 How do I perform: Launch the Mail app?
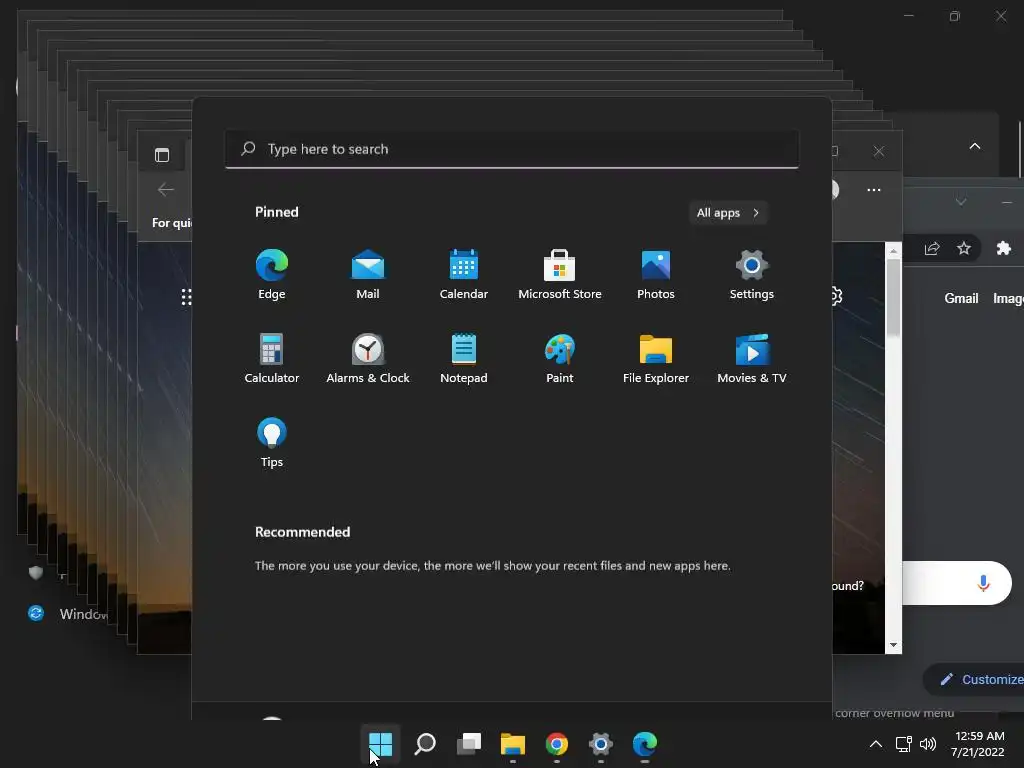368,274
